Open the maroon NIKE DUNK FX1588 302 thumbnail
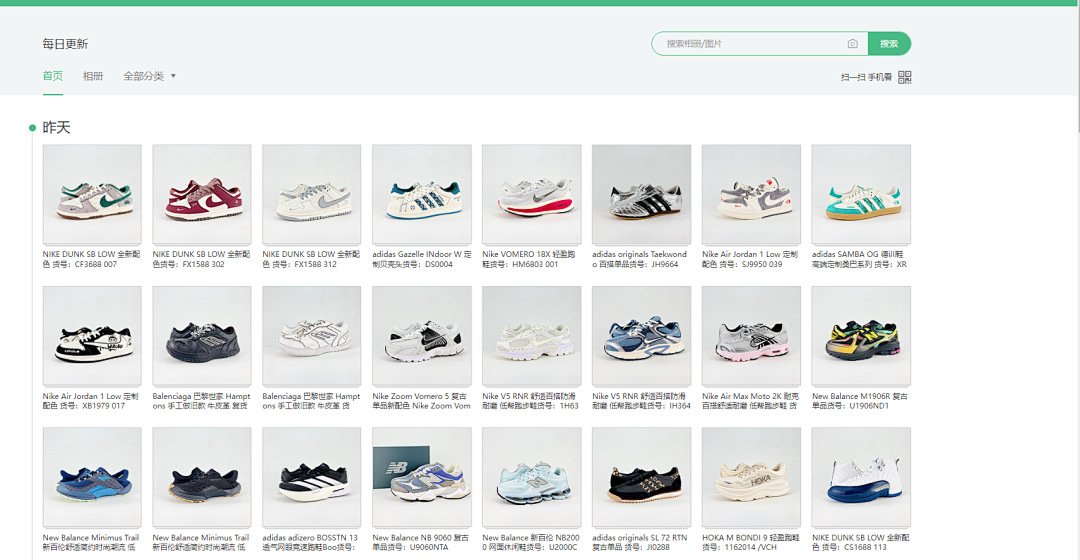Image resolution: width=1080 pixels, height=560 pixels. coord(202,194)
